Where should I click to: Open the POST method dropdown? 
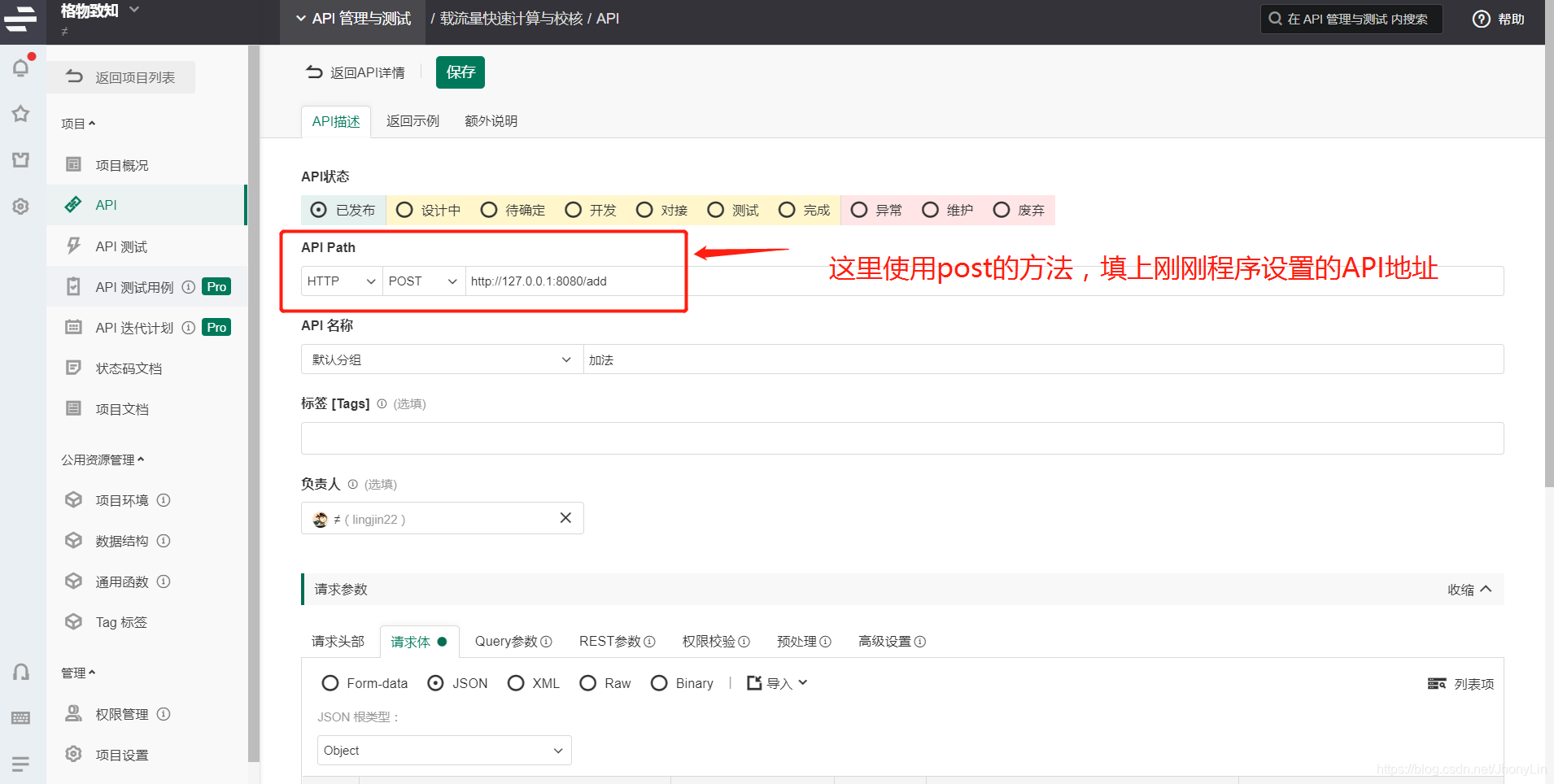point(424,281)
